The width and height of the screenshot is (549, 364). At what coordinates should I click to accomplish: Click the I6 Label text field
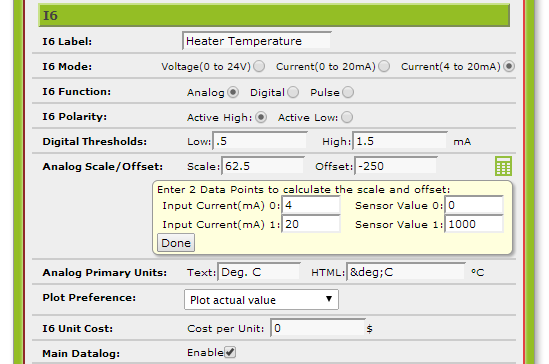click(x=257, y=41)
